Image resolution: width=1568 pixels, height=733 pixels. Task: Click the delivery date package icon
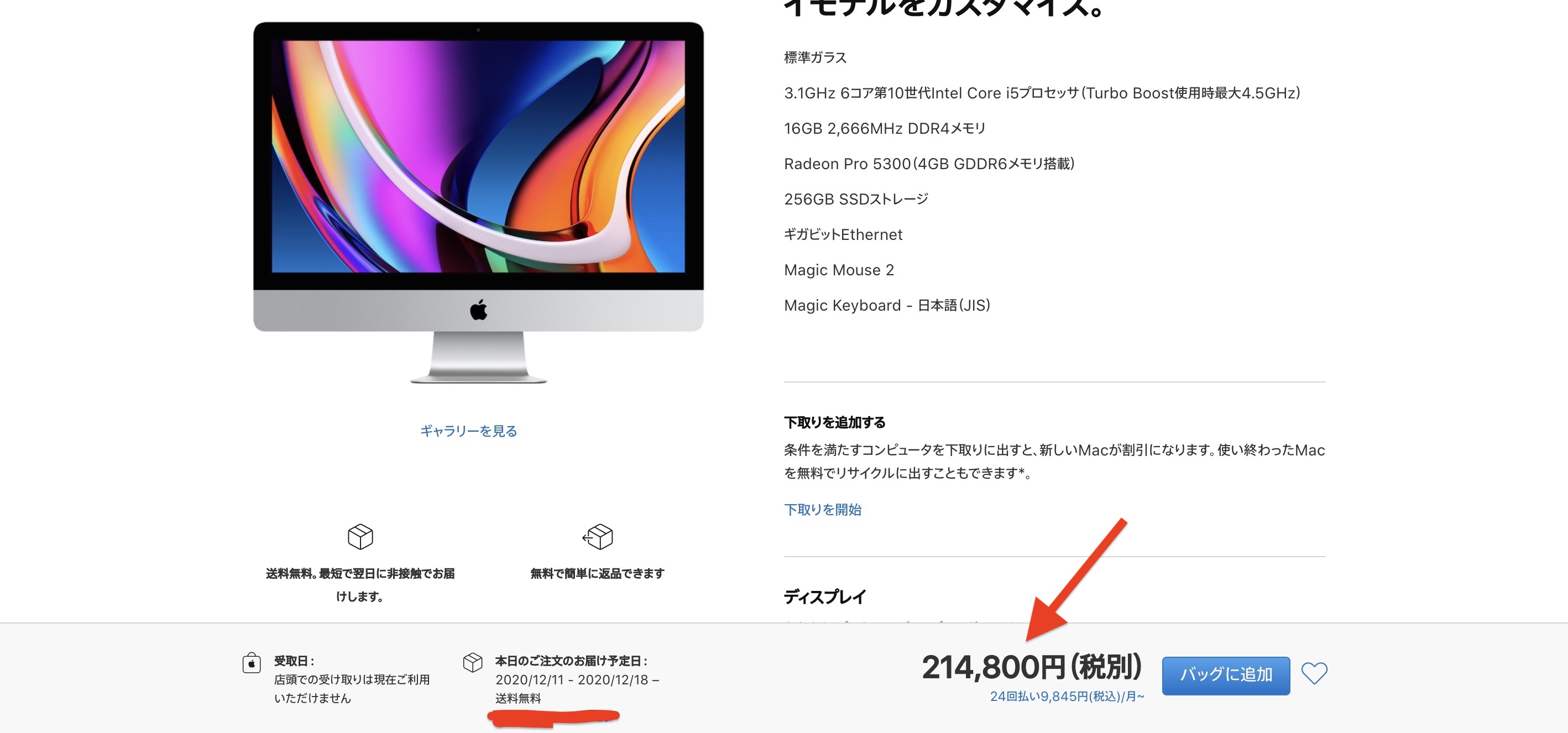click(x=472, y=662)
